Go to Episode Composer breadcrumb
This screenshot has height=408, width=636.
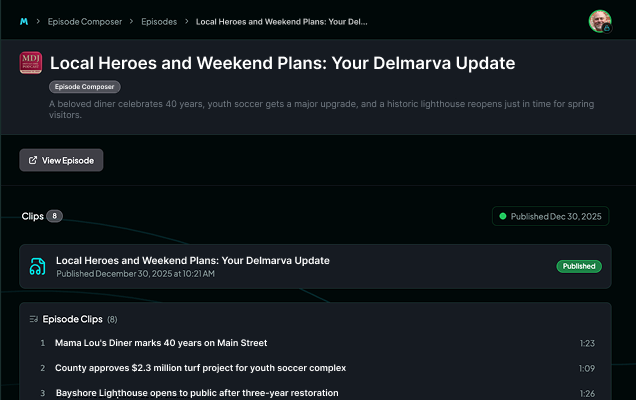click(x=84, y=21)
